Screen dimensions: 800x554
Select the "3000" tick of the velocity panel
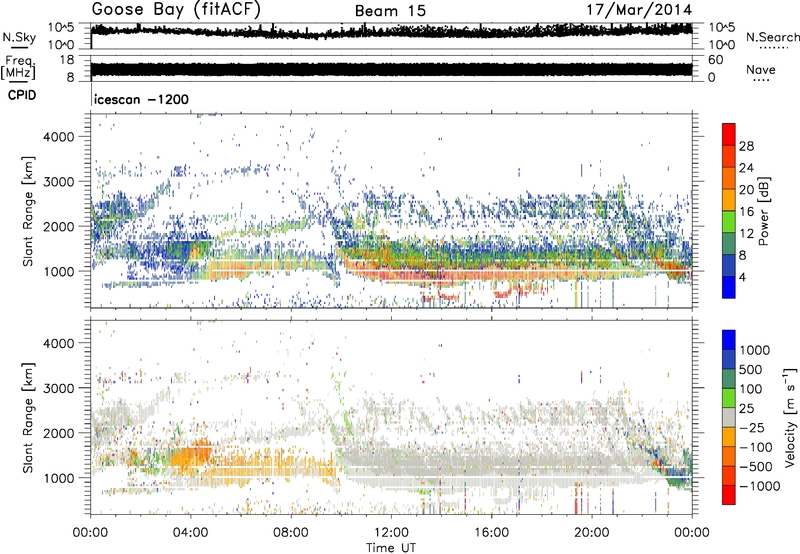pos(59,388)
